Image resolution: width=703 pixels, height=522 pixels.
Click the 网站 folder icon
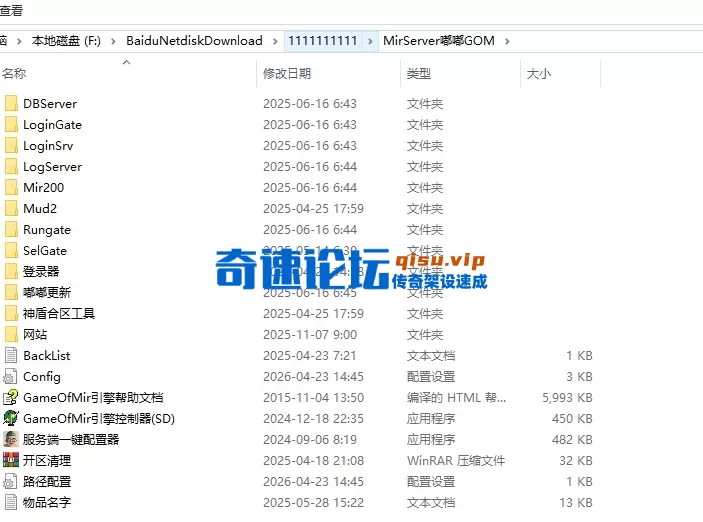[11, 335]
